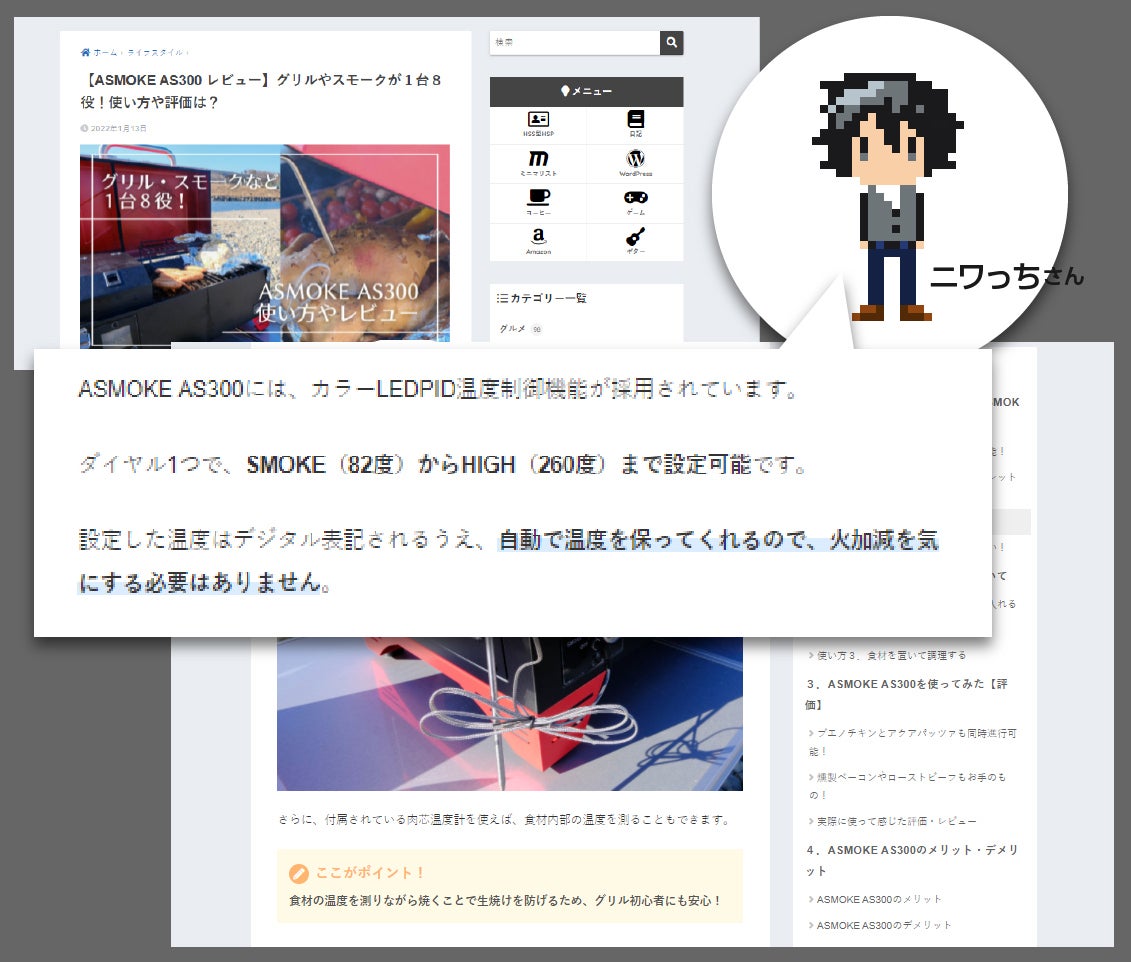Open the HSS型HSP ID card icon
Screen dimensions: 1131x962
point(538,120)
